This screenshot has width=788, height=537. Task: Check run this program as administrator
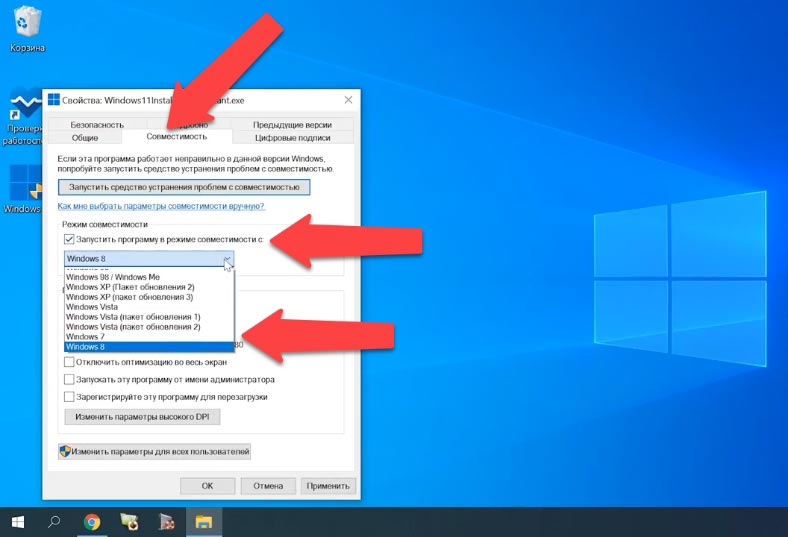(x=69, y=379)
